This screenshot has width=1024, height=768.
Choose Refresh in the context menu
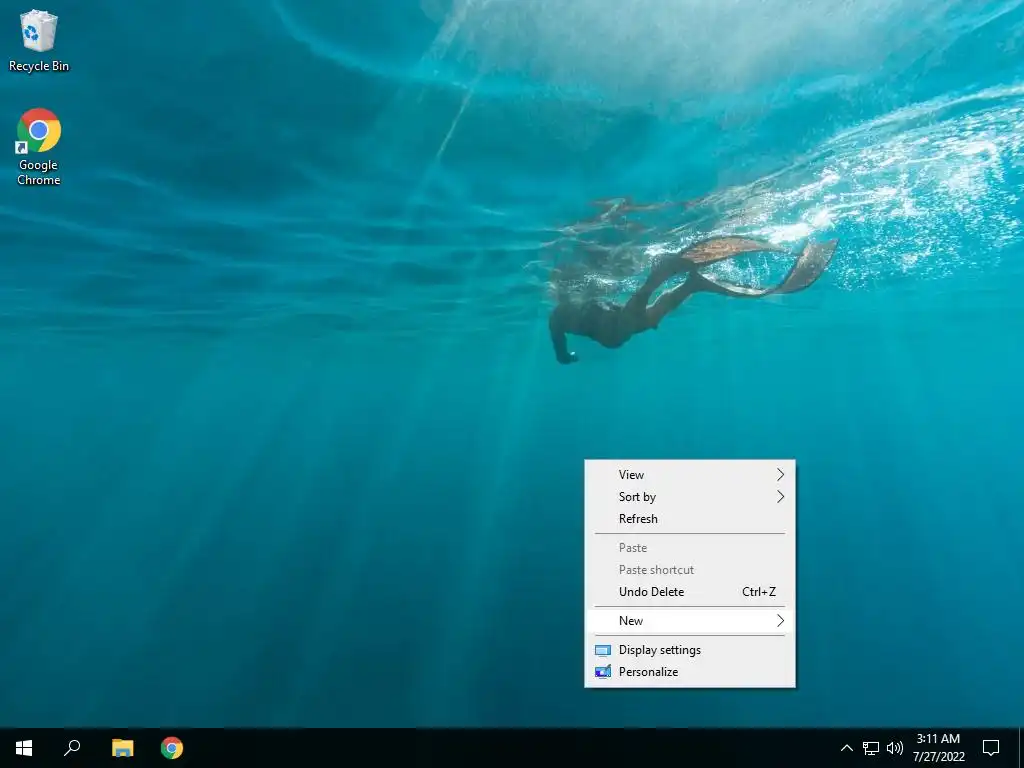coord(690,519)
